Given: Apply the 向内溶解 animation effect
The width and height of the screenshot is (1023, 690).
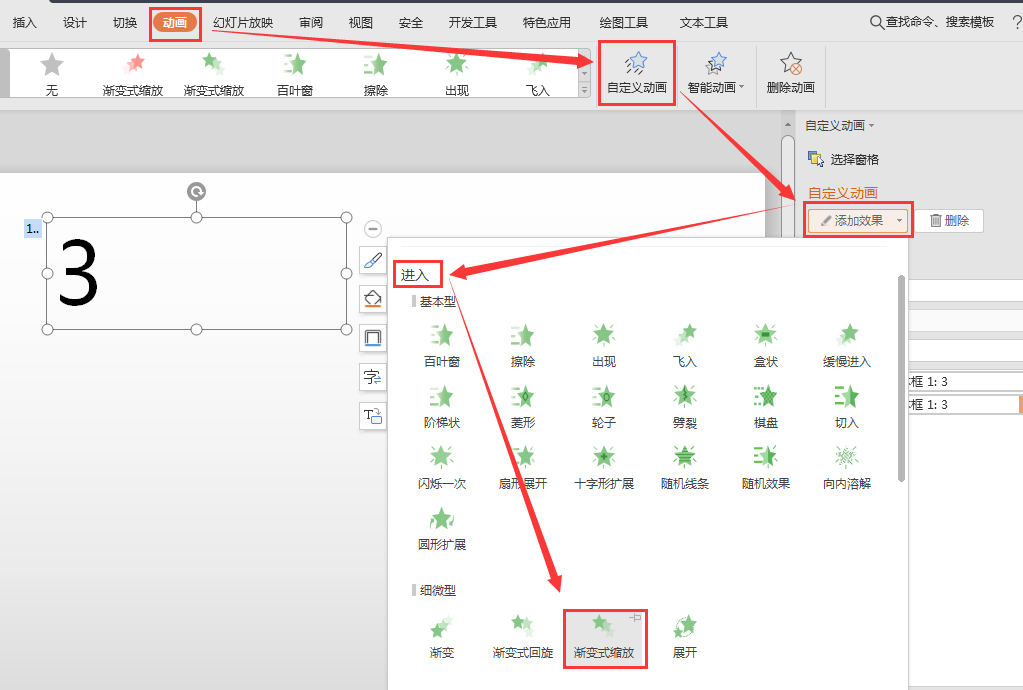Looking at the screenshot, I should (x=845, y=462).
